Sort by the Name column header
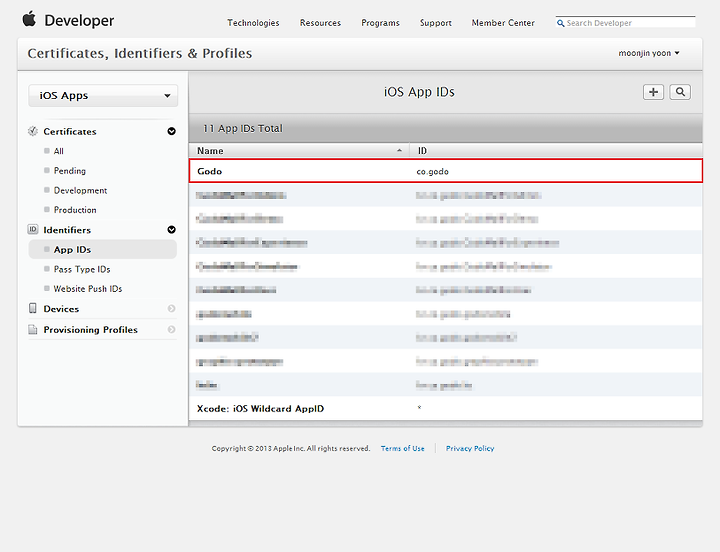The width and height of the screenshot is (720, 552). coord(299,151)
